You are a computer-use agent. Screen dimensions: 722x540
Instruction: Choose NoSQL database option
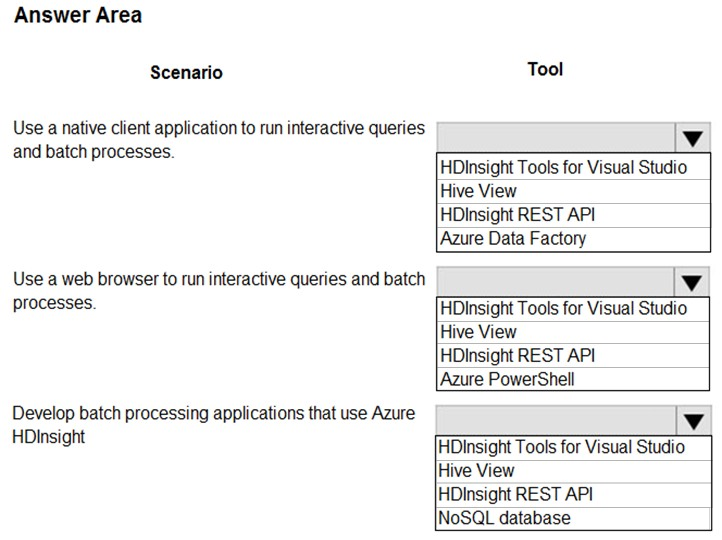tap(573, 518)
